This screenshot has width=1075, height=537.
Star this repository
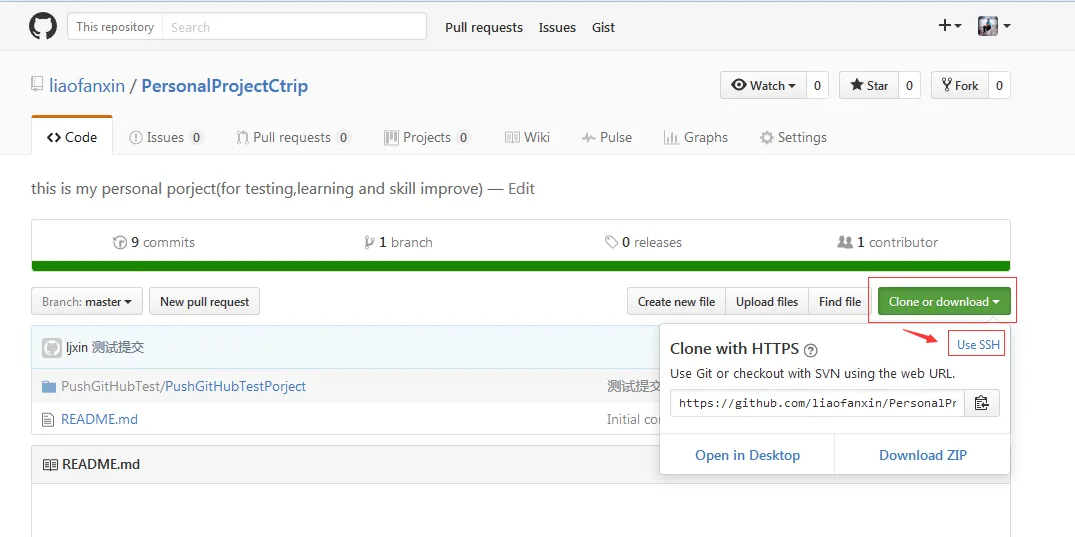869,86
